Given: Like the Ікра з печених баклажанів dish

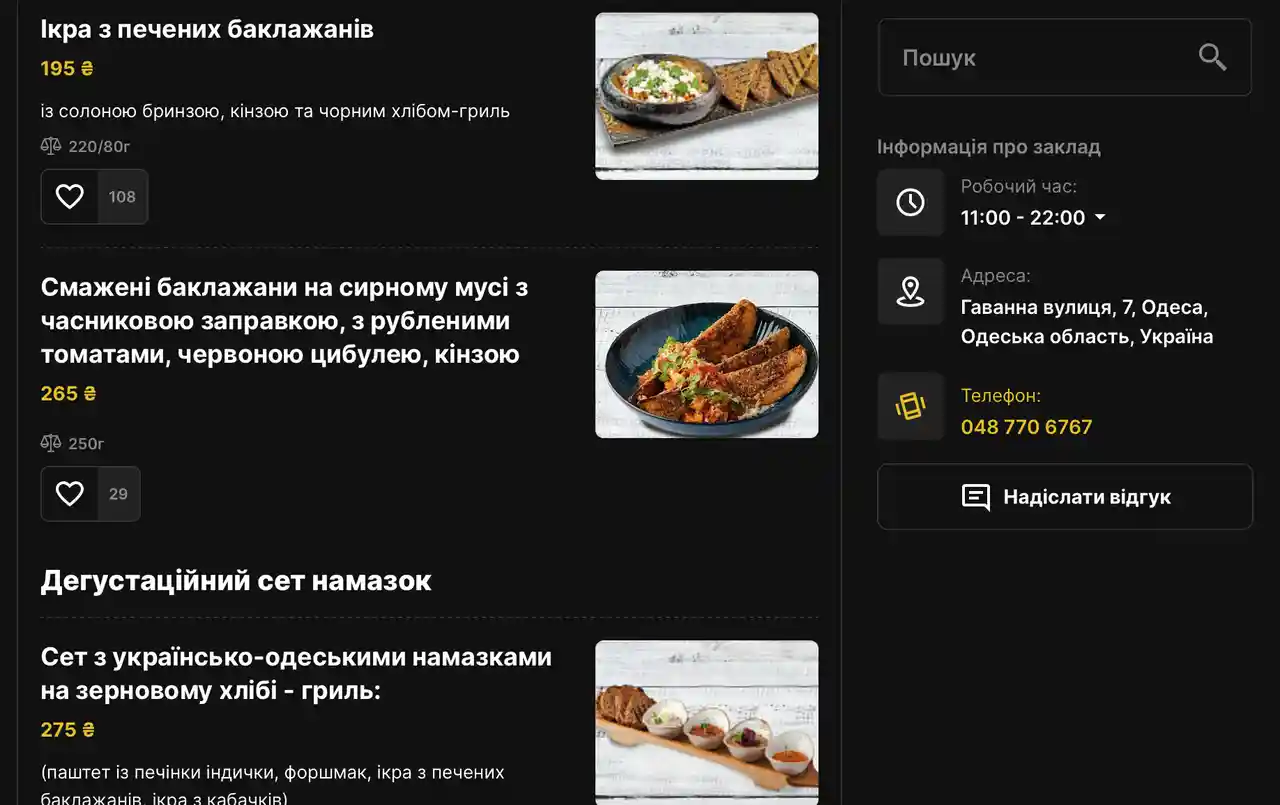Looking at the screenshot, I should (x=69, y=196).
